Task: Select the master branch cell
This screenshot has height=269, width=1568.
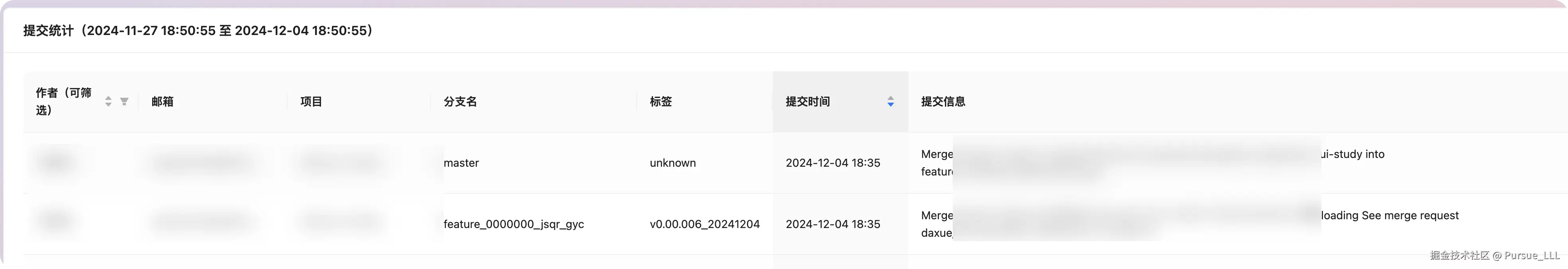Action: (461, 163)
